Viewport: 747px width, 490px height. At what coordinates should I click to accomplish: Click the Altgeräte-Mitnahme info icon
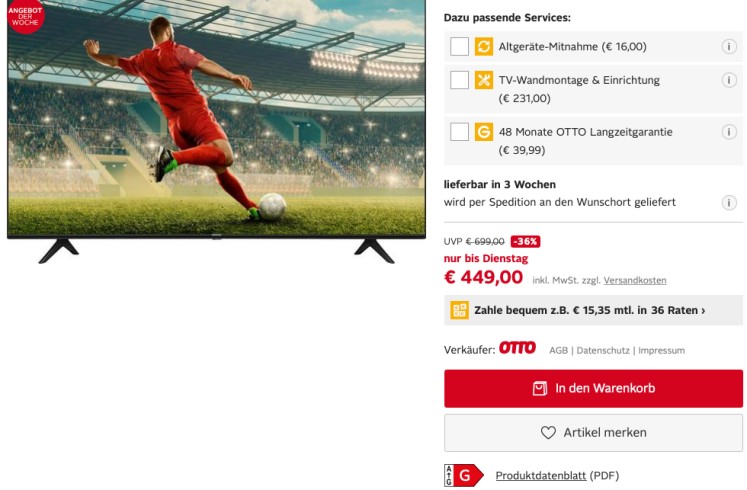point(728,47)
